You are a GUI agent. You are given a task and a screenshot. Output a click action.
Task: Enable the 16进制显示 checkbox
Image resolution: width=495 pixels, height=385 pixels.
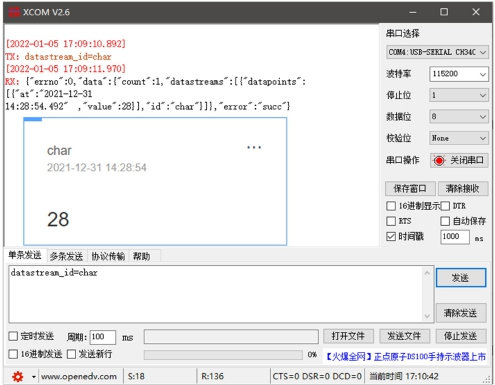[391, 206]
